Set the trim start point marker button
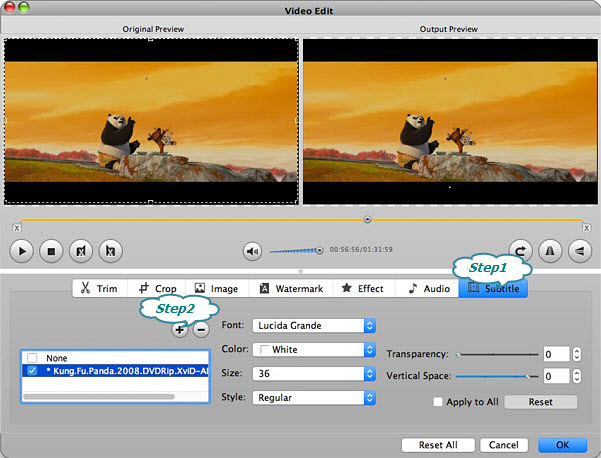The image size is (601, 458). [81, 251]
